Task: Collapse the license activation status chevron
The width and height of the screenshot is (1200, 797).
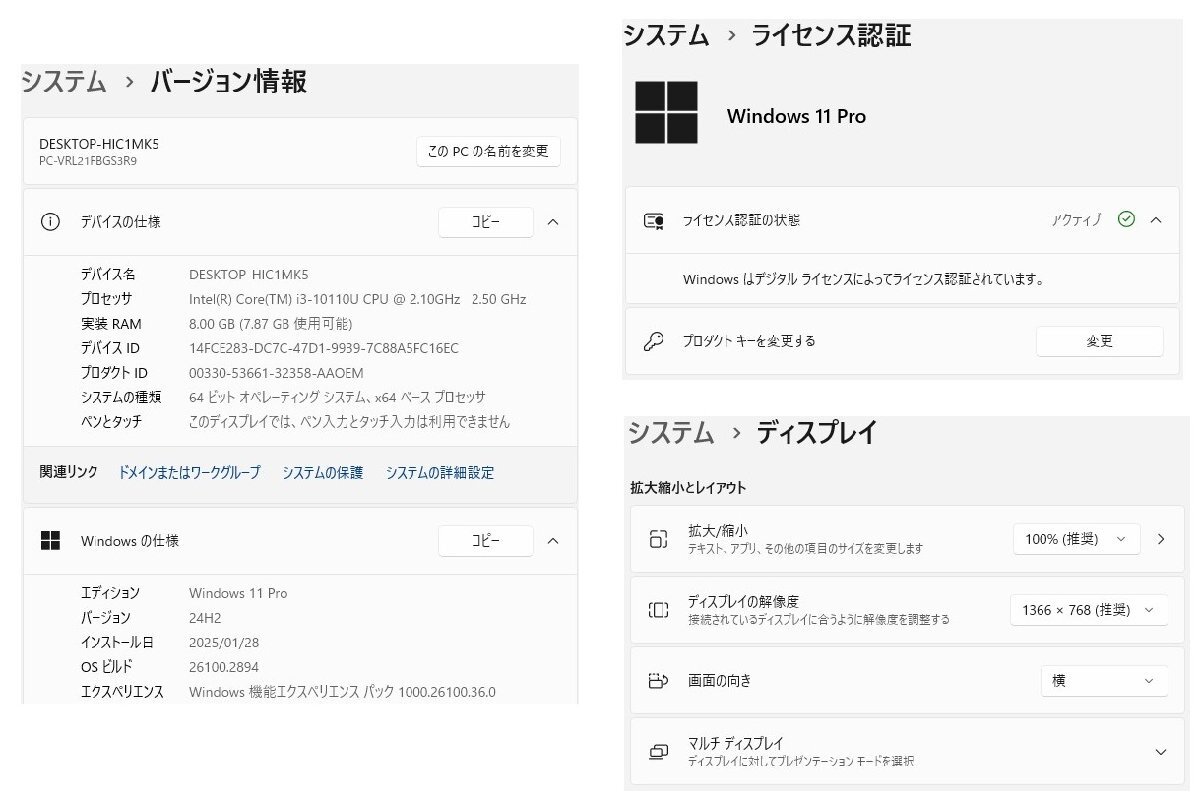Action: [x=1156, y=219]
